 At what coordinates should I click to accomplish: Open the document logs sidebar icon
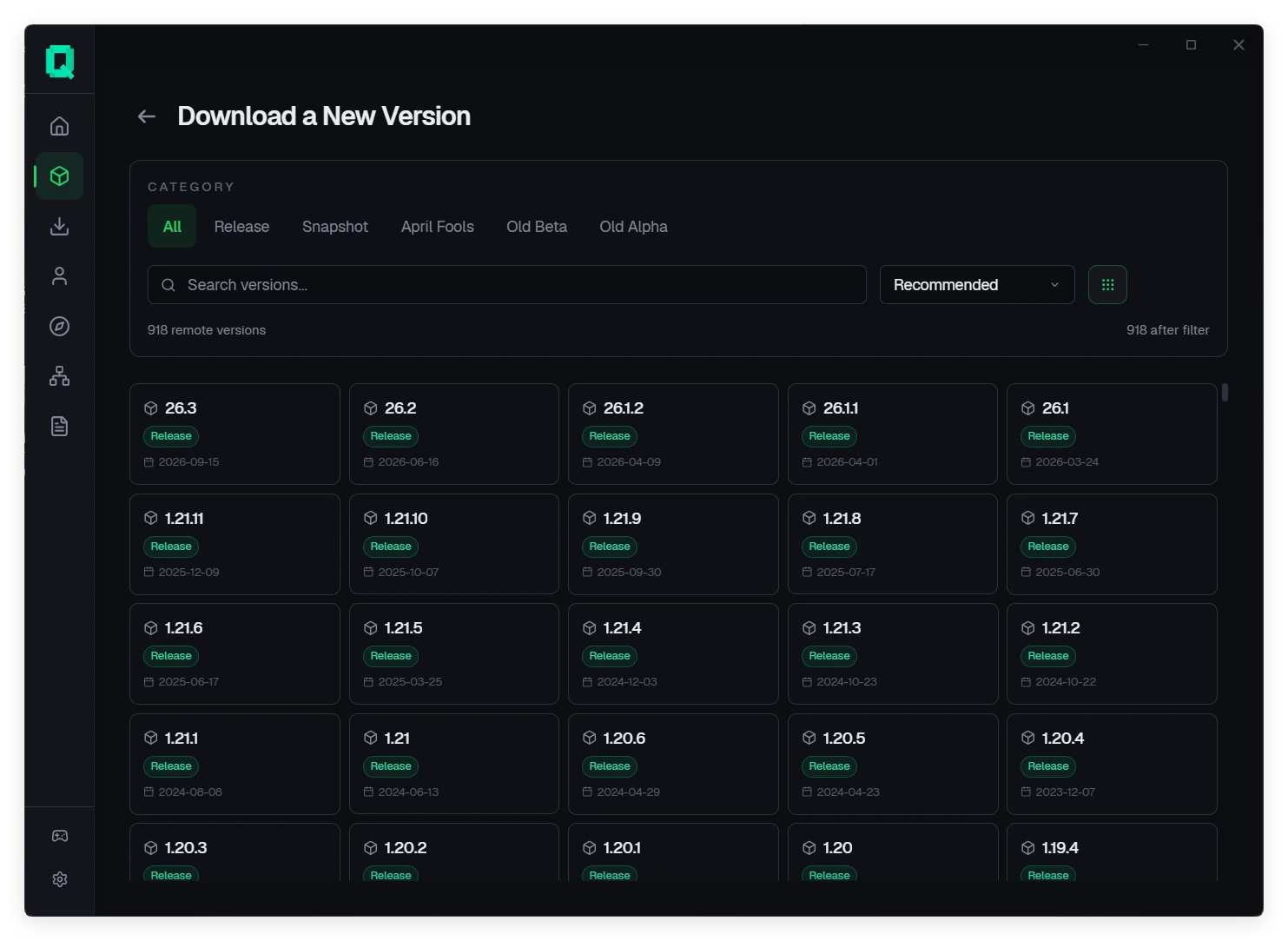pyautogui.click(x=59, y=426)
